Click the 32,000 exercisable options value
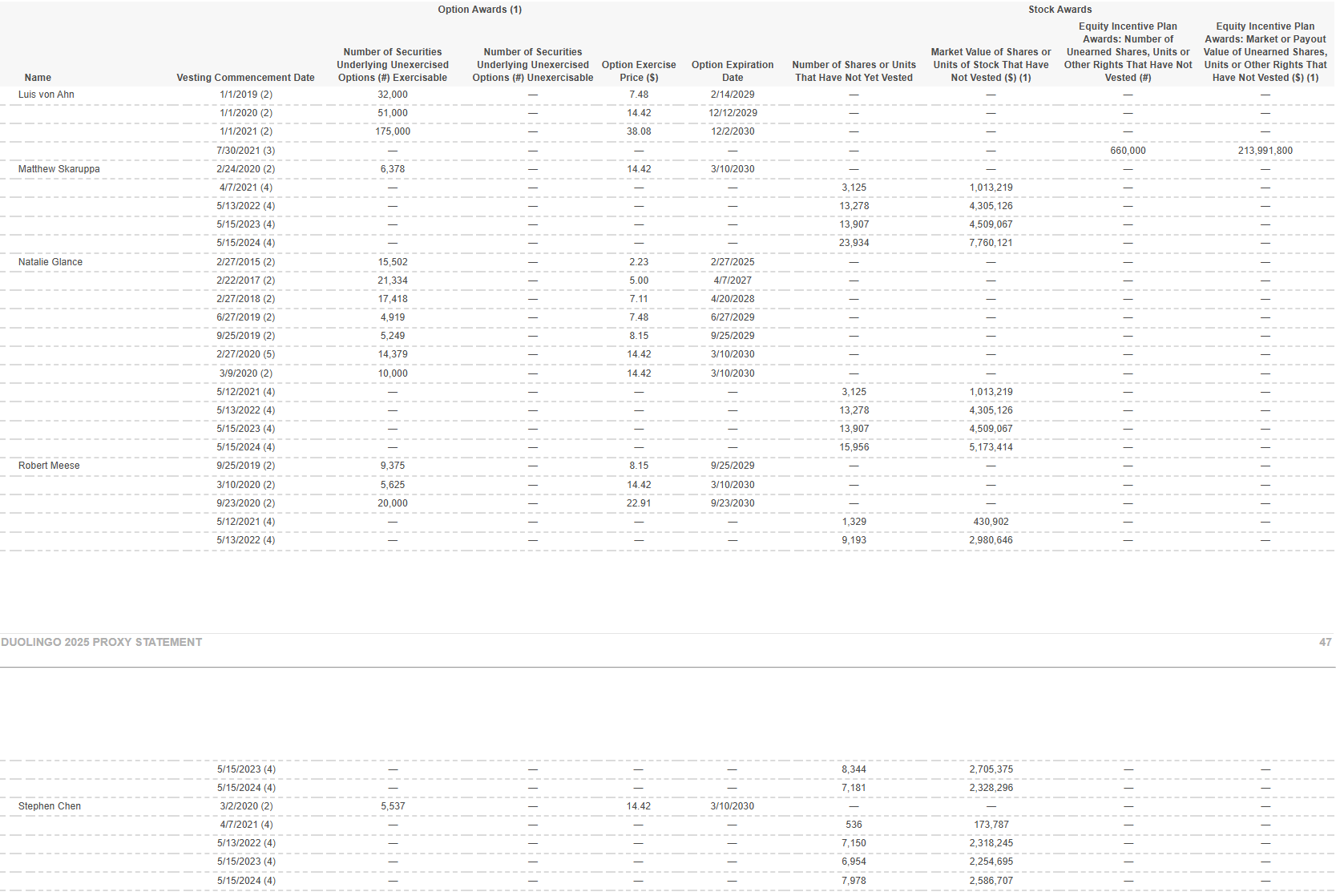1336x896 pixels. click(x=393, y=95)
